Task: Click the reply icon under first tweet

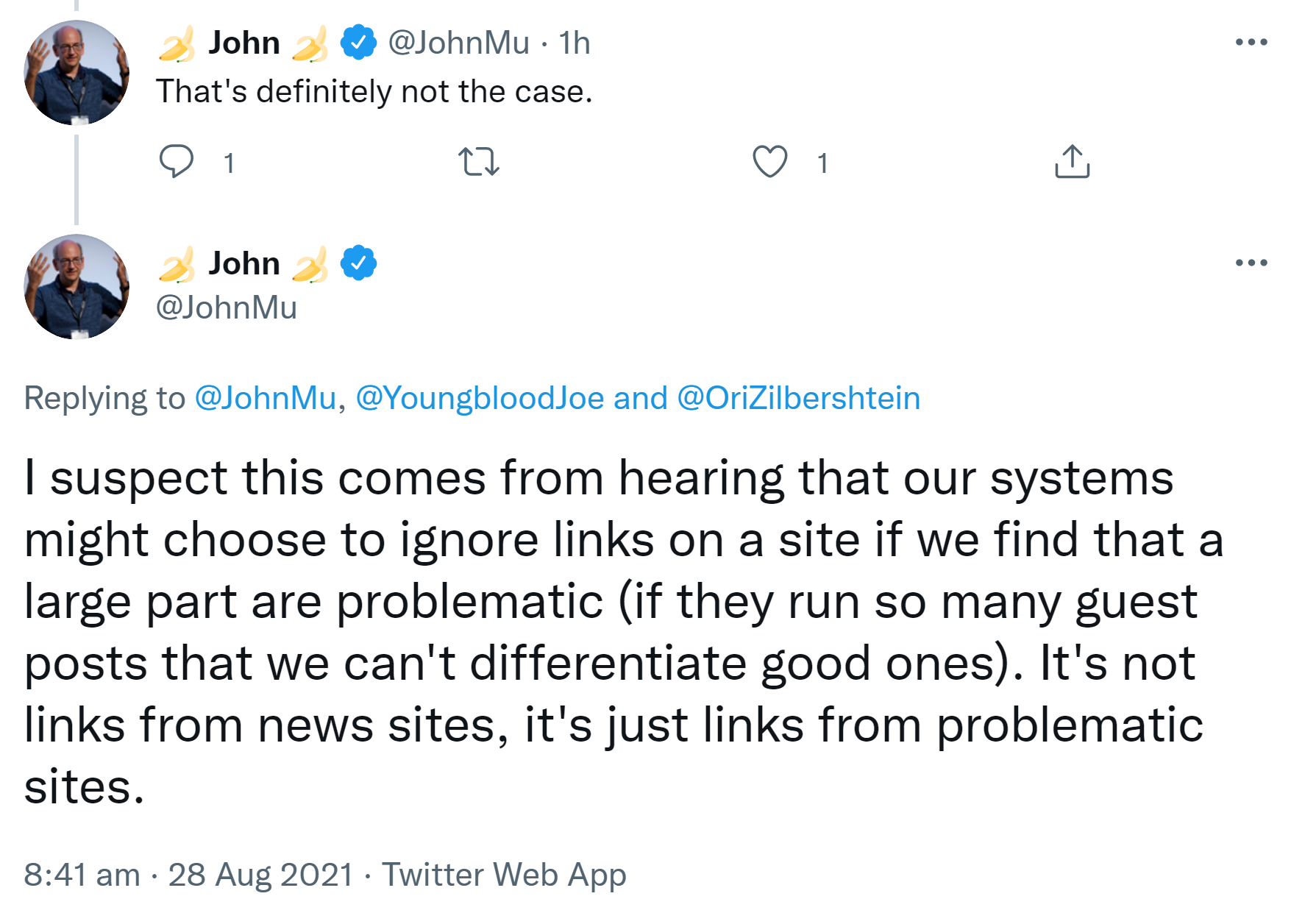Action: pyautogui.click(x=177, y=161)
